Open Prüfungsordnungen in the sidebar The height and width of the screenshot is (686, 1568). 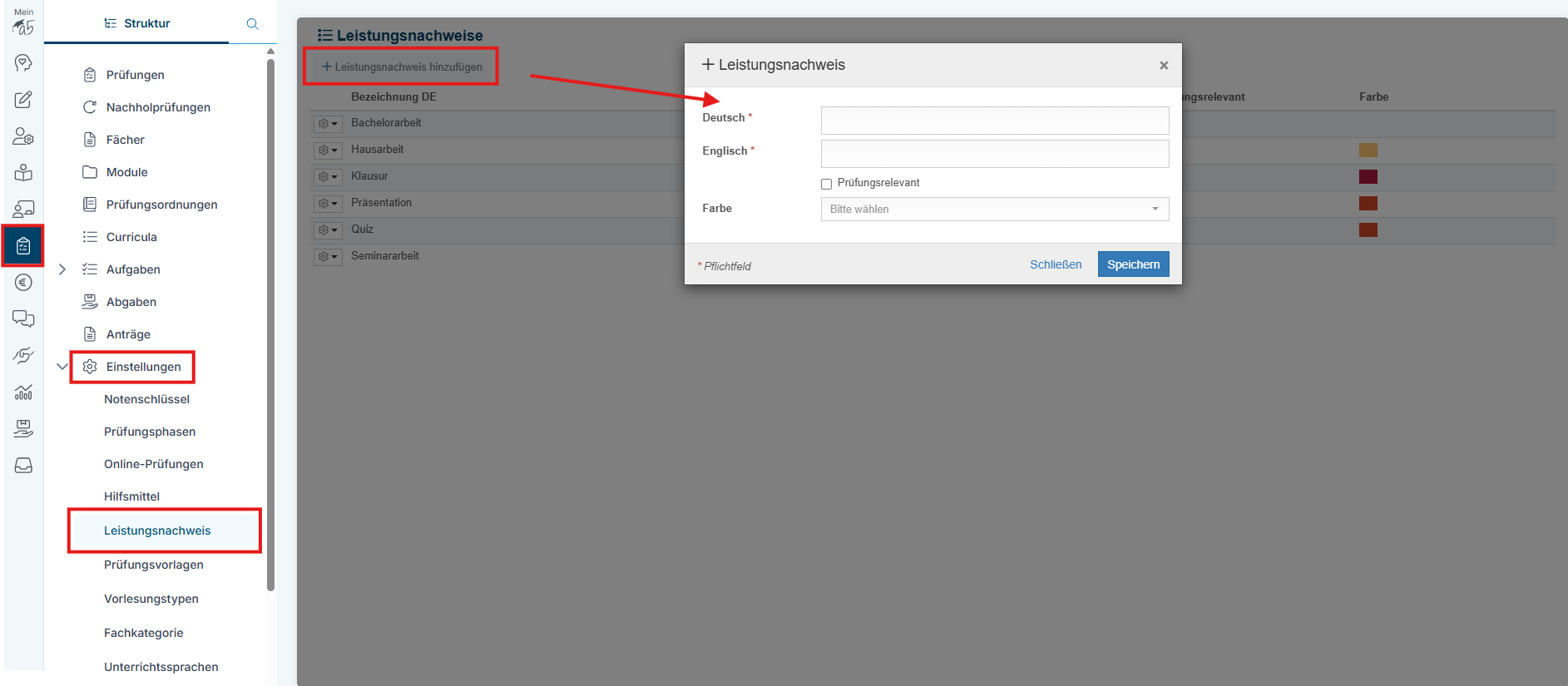161,205
